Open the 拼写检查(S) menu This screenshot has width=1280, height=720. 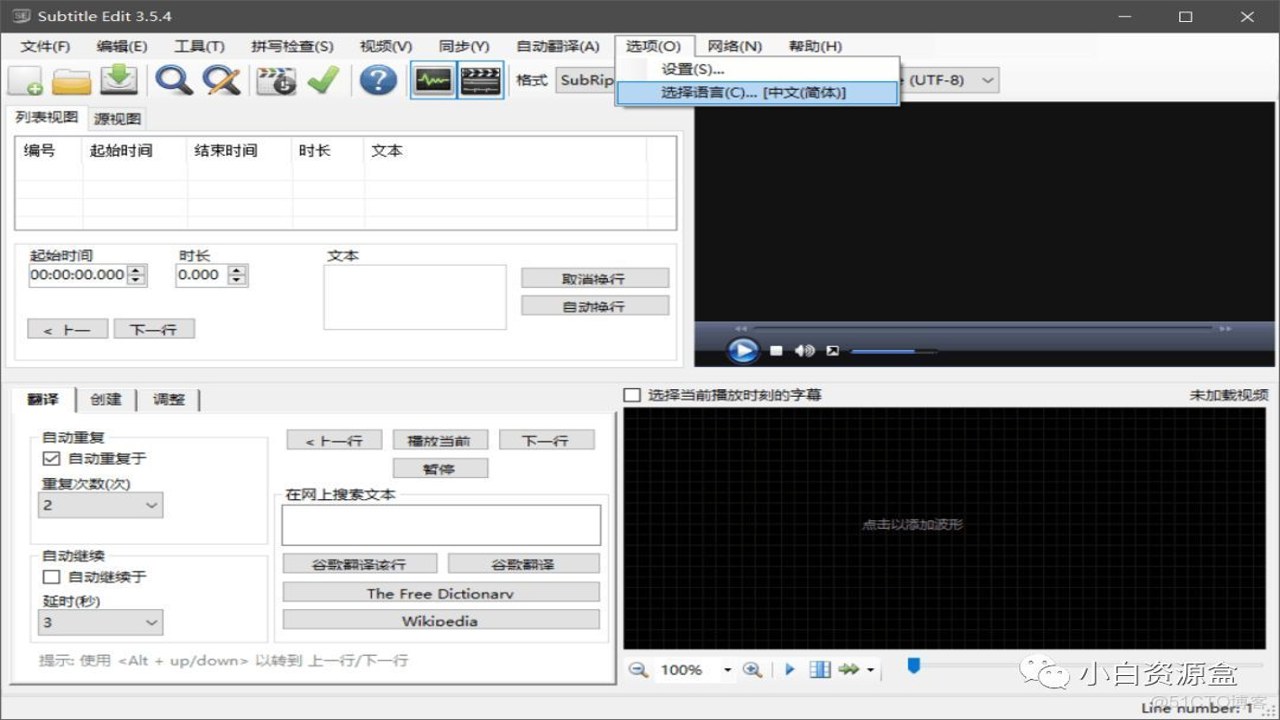(x=292, y=46)
